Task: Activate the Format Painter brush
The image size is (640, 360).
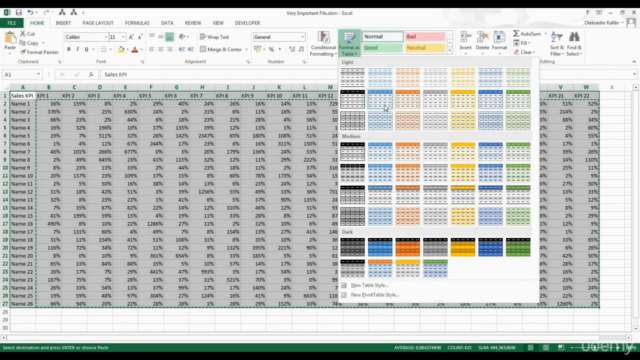Action: 23,52
